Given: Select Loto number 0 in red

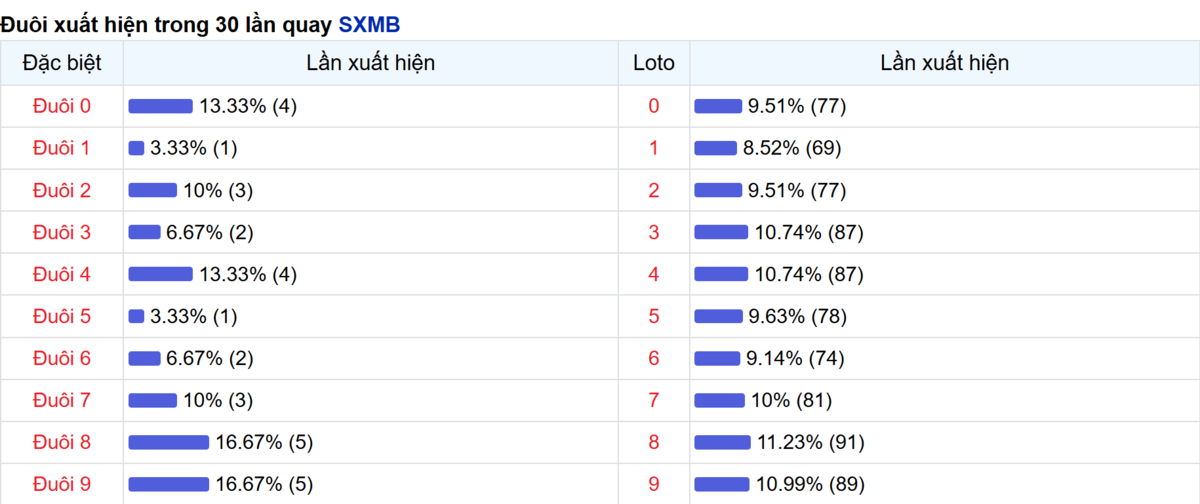Looking at the screenshot, I should pyautogui.click(x=654, y=106).
